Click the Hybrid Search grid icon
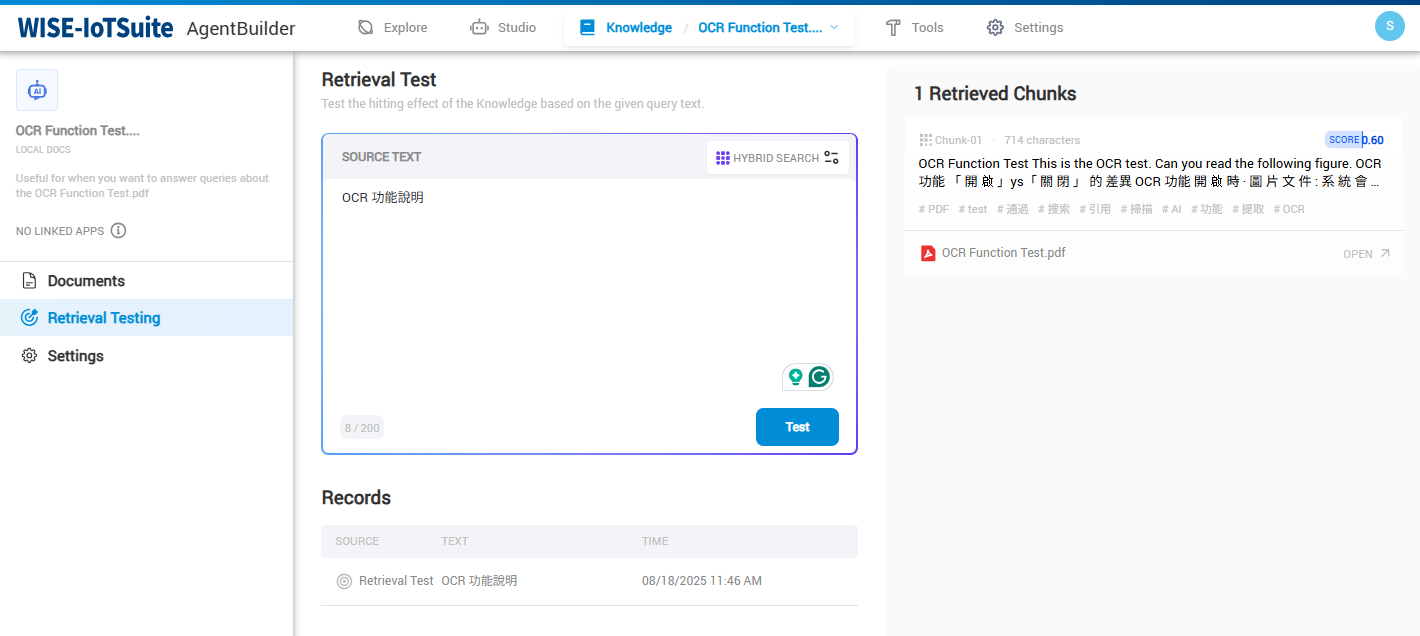This screenshot has height=636, width=1420. [x=723, y=158]
